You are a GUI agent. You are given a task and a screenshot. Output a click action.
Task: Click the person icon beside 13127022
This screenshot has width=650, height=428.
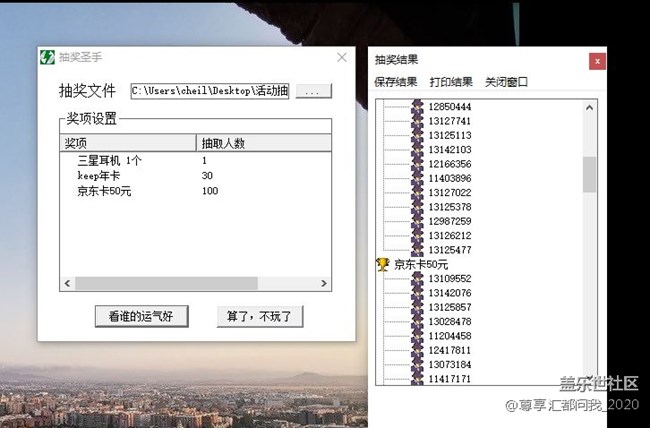pos(417,192)
